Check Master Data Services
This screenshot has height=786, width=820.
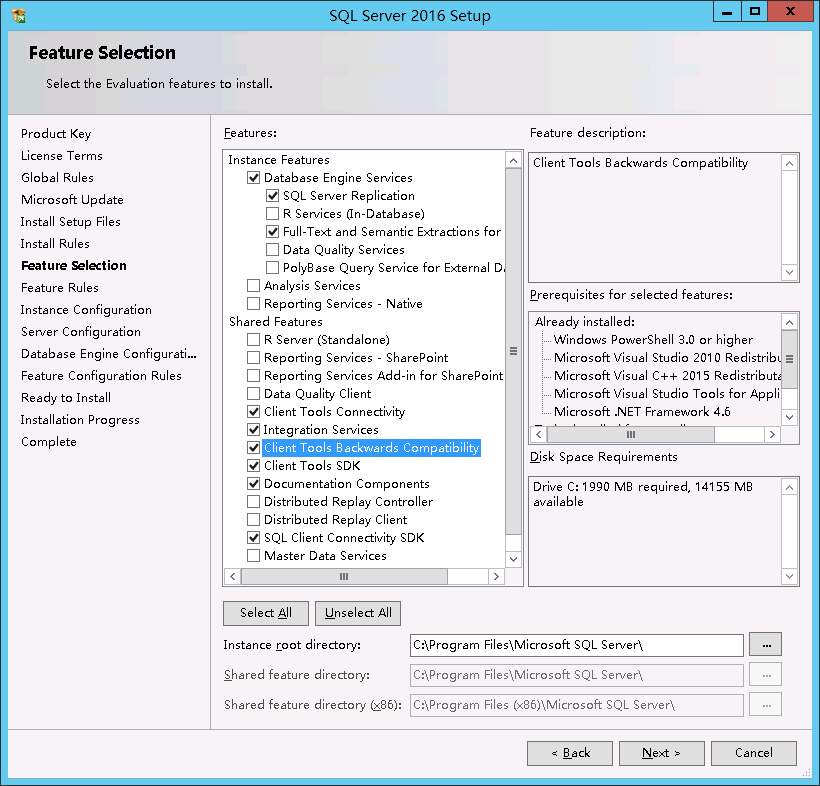click(x=254, y=555)
